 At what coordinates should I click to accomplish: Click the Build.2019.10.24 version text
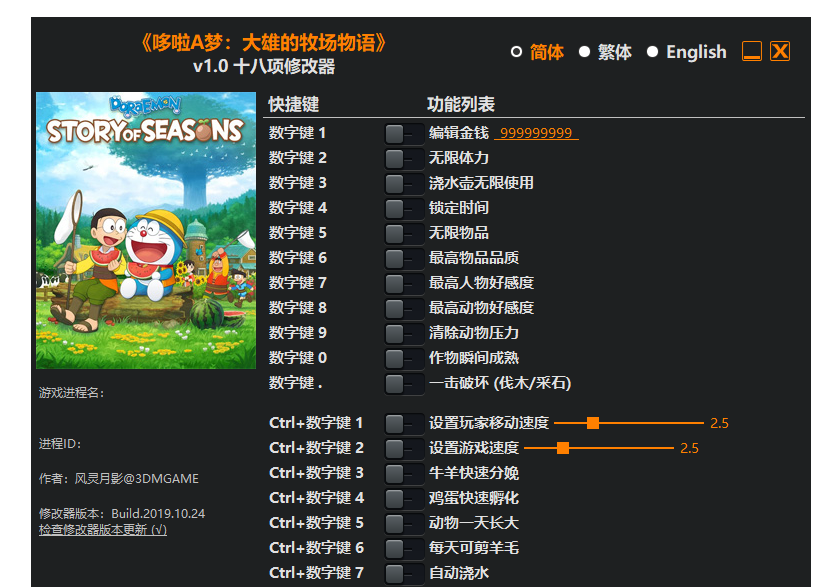(158, 513)
